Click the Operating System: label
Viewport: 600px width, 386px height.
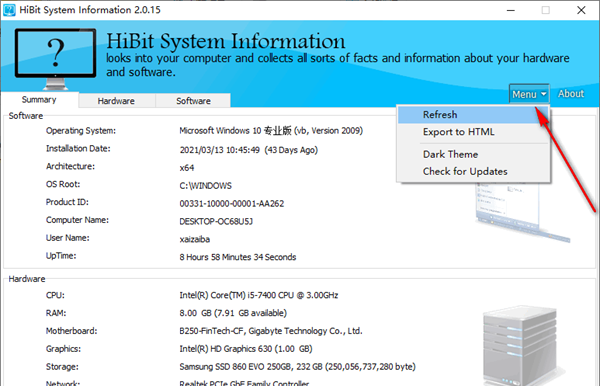pos(81,131)
